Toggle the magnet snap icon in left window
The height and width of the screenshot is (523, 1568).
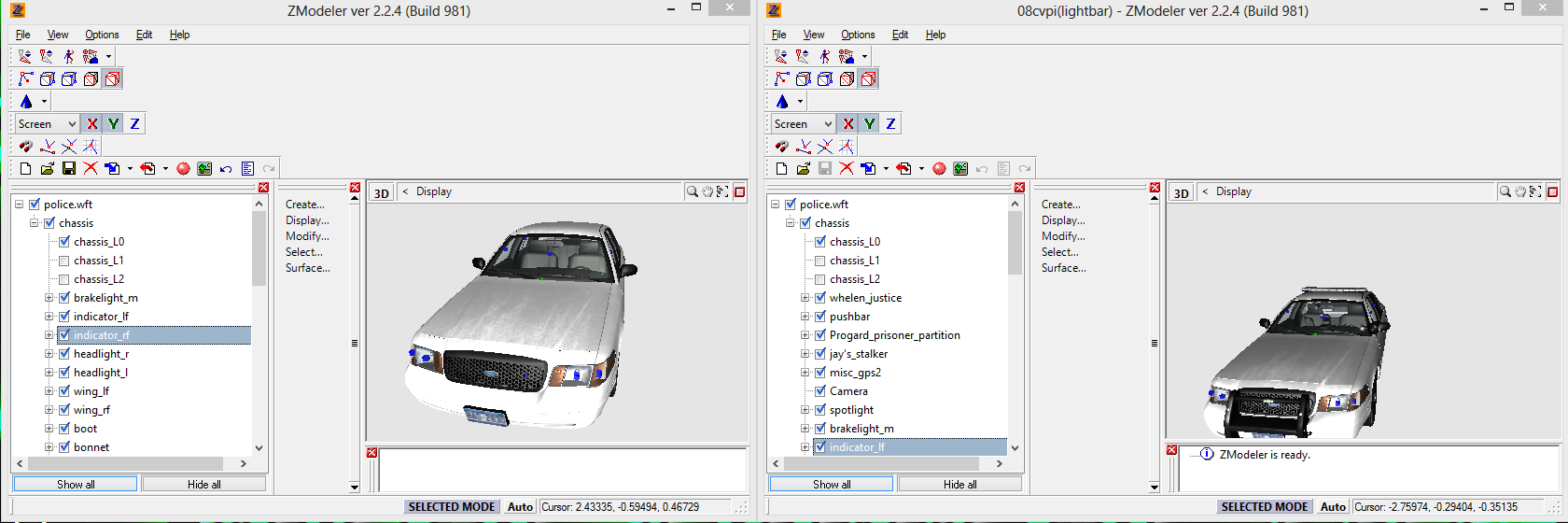click(x=25, y=147)
